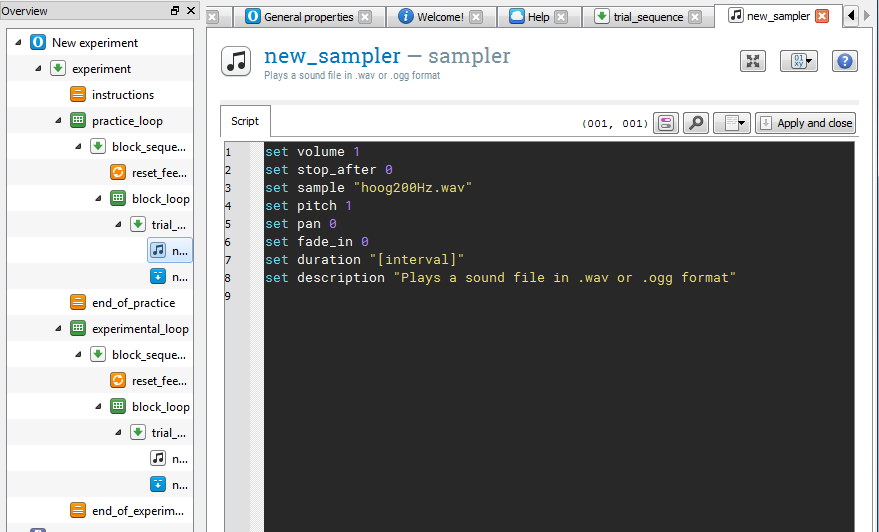The image size is (879, 532).
Task: Click the experimental_loop green table icon
Action: 78,328
